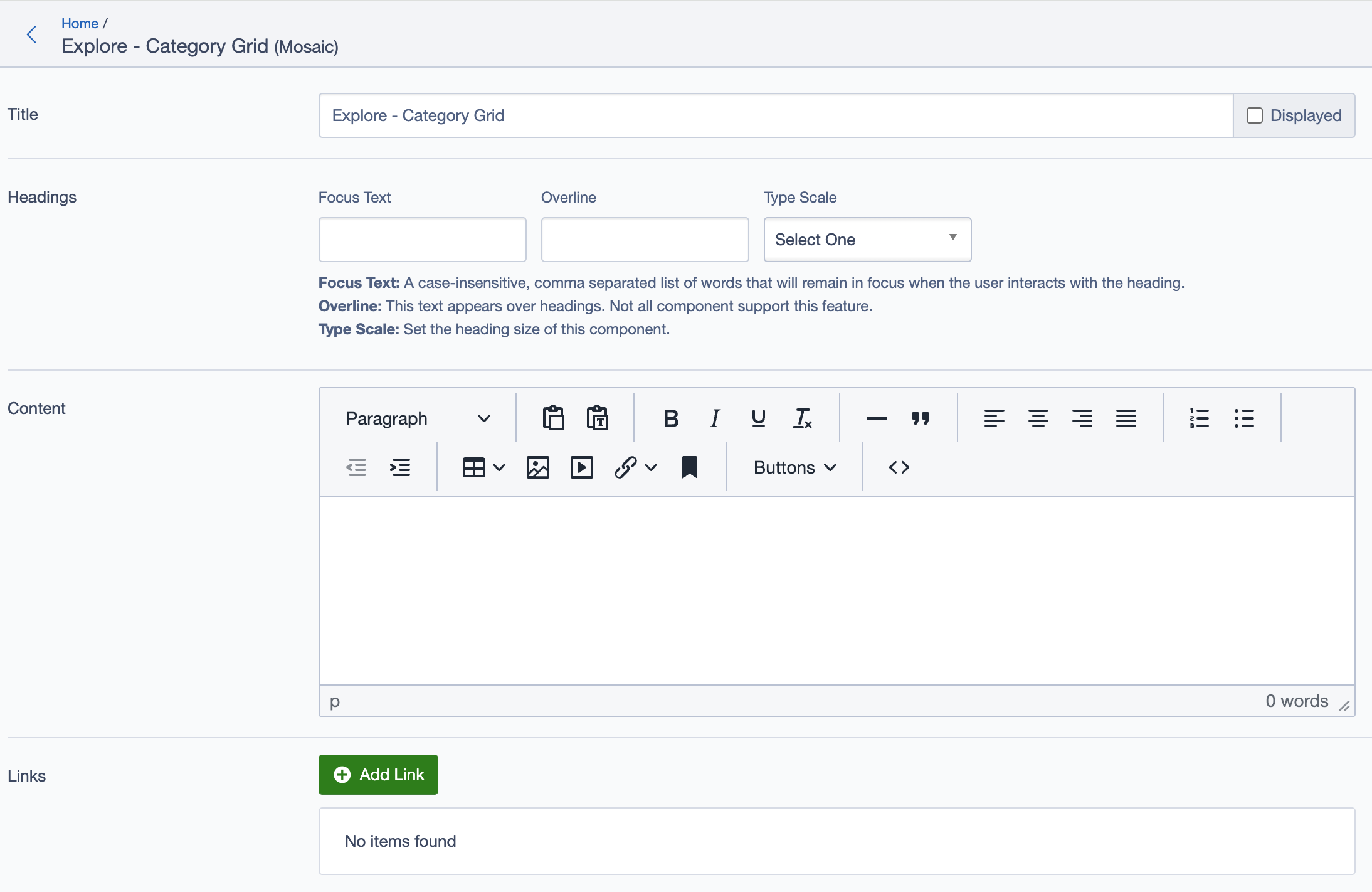Image resolution: width=1372 pixels, height=892 pixels.
Task: Insert a horizontal rule
Action: pyautogui.click(x=875, y=418)
